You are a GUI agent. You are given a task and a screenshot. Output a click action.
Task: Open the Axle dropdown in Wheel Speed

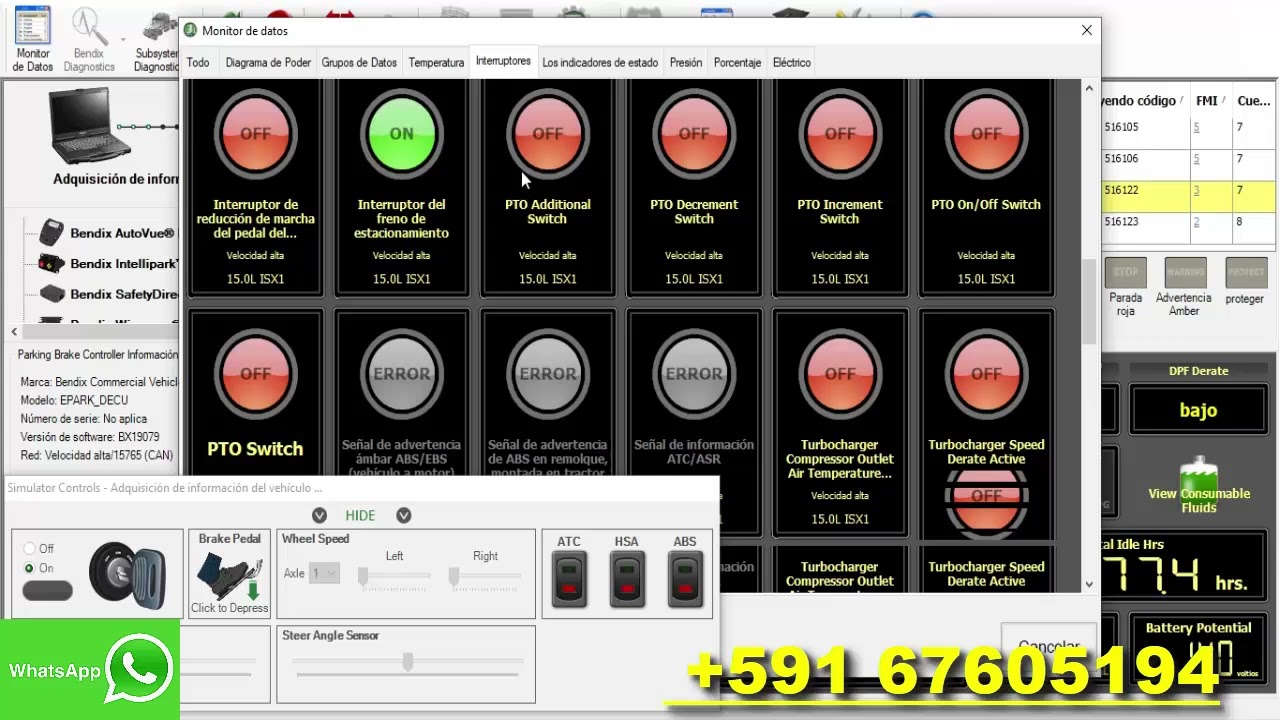(x=325, y=573)
